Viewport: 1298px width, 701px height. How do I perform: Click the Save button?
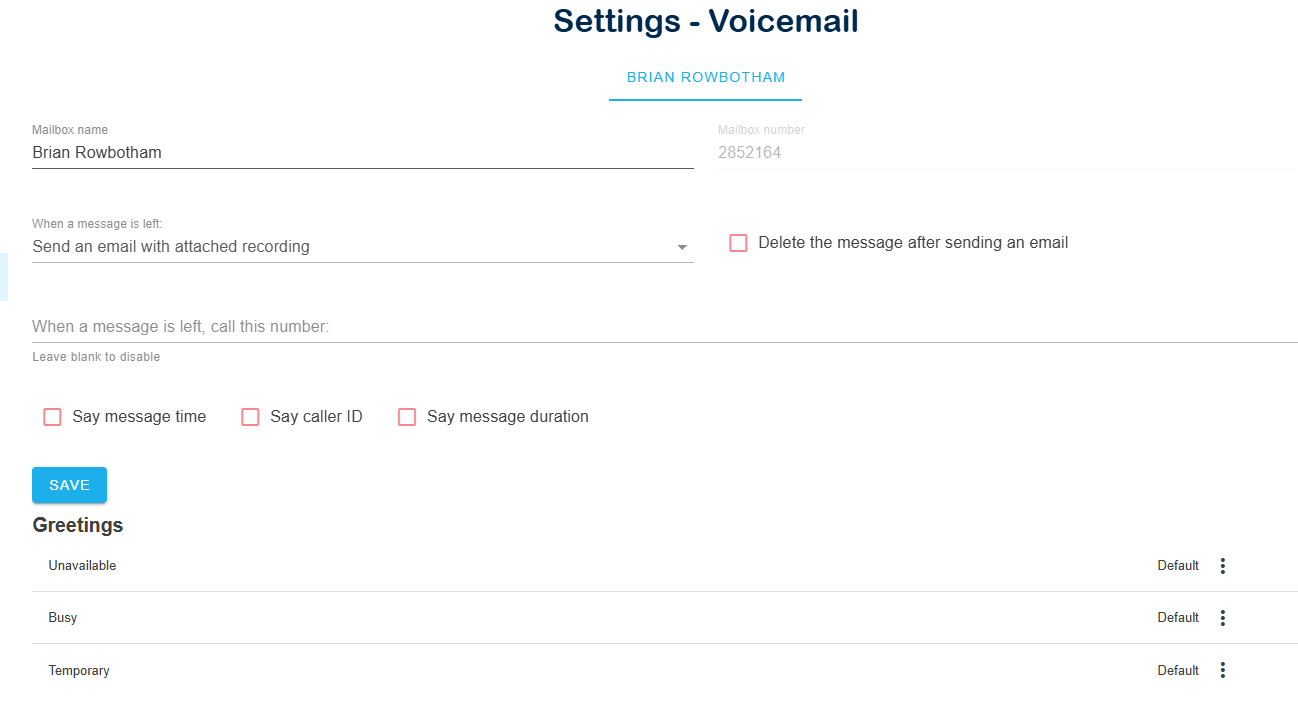pos(69,485)
